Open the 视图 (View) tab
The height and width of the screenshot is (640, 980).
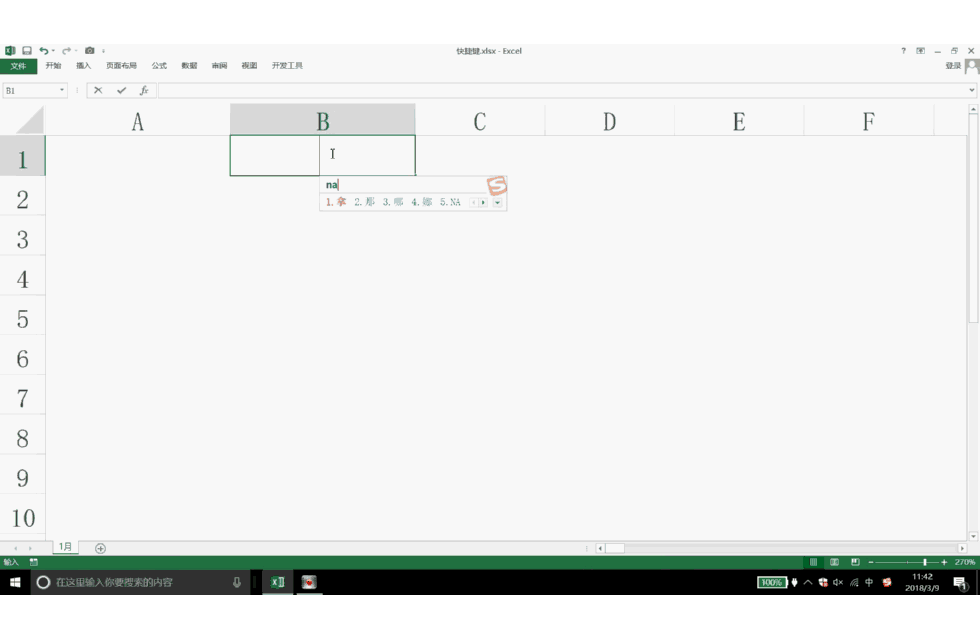click(x=249, y=66)
